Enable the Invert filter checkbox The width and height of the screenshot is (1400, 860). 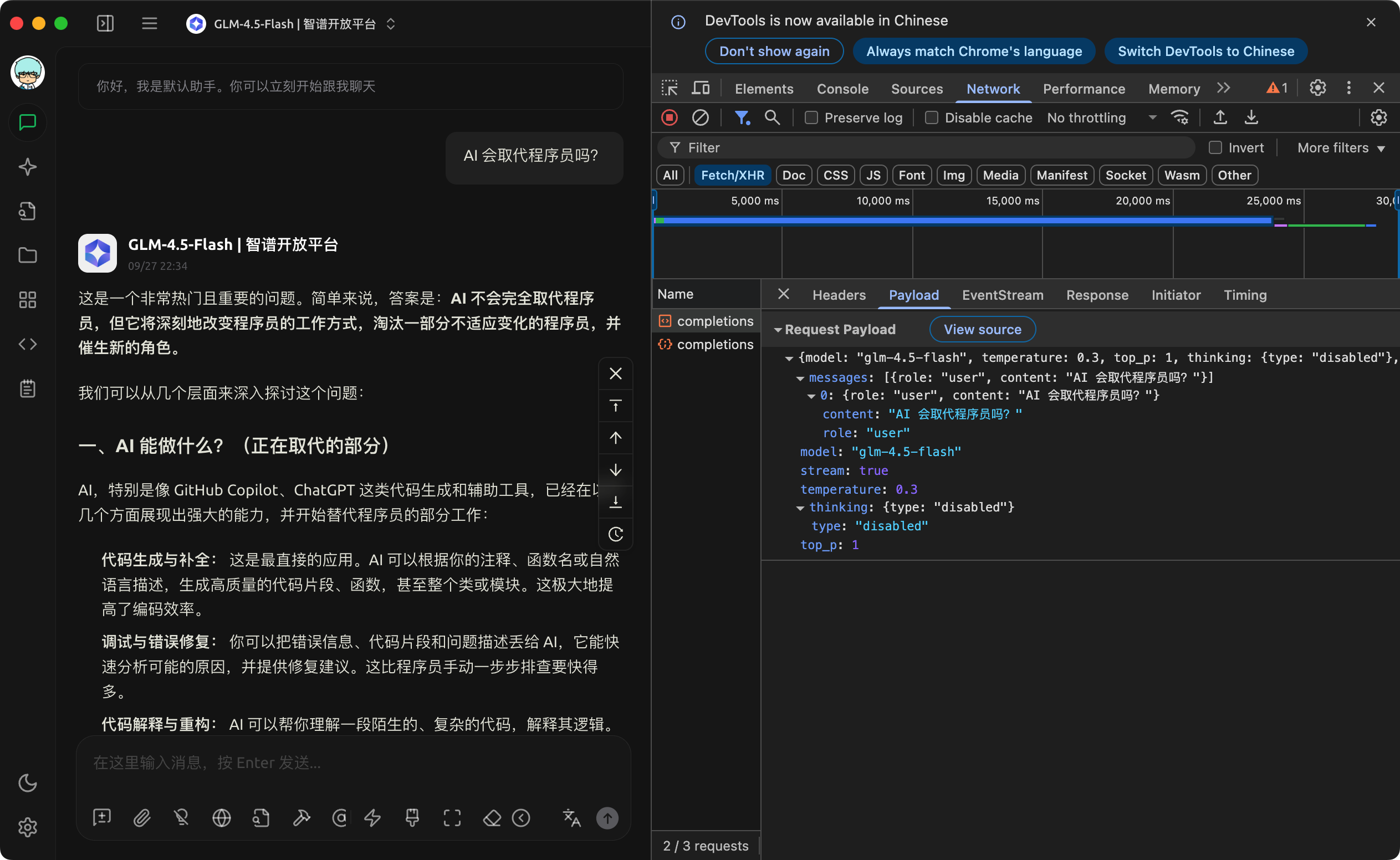click(1215, 148)
